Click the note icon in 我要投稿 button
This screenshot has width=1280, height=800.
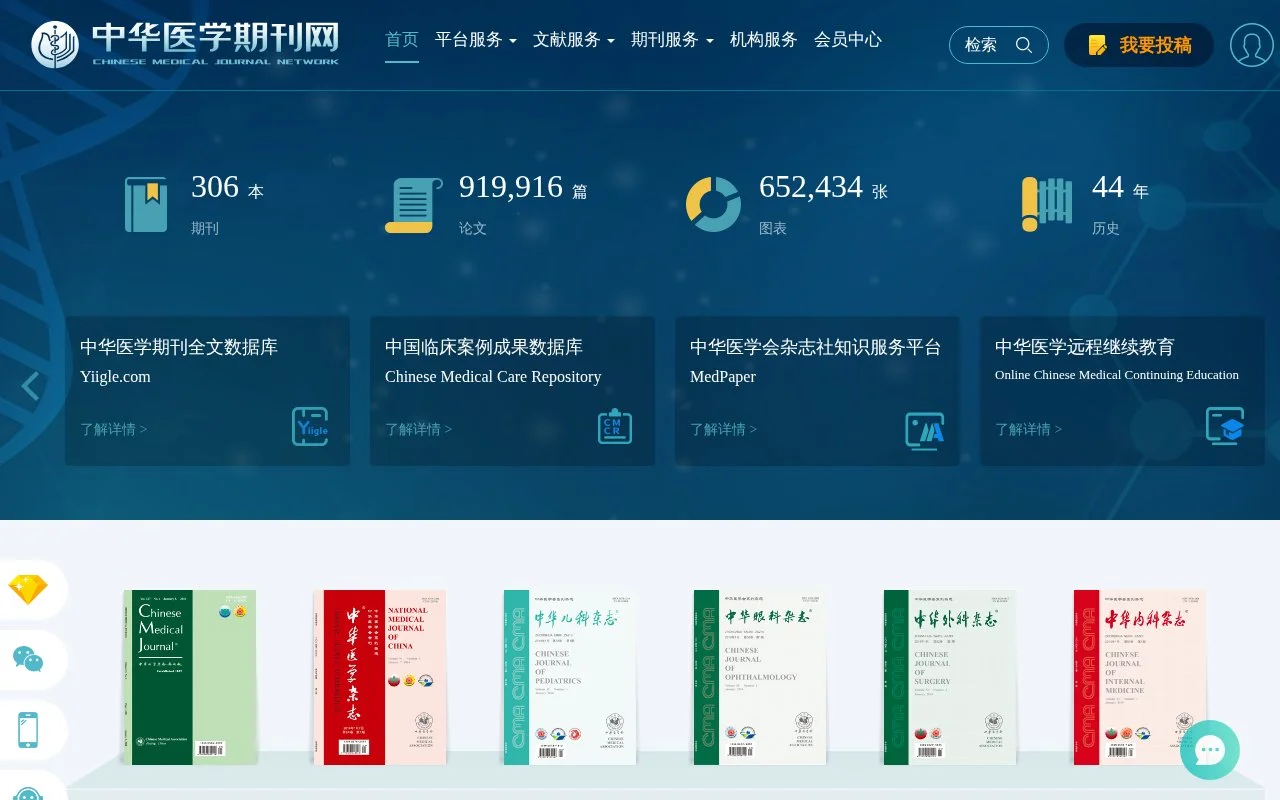pos(1097,45)
